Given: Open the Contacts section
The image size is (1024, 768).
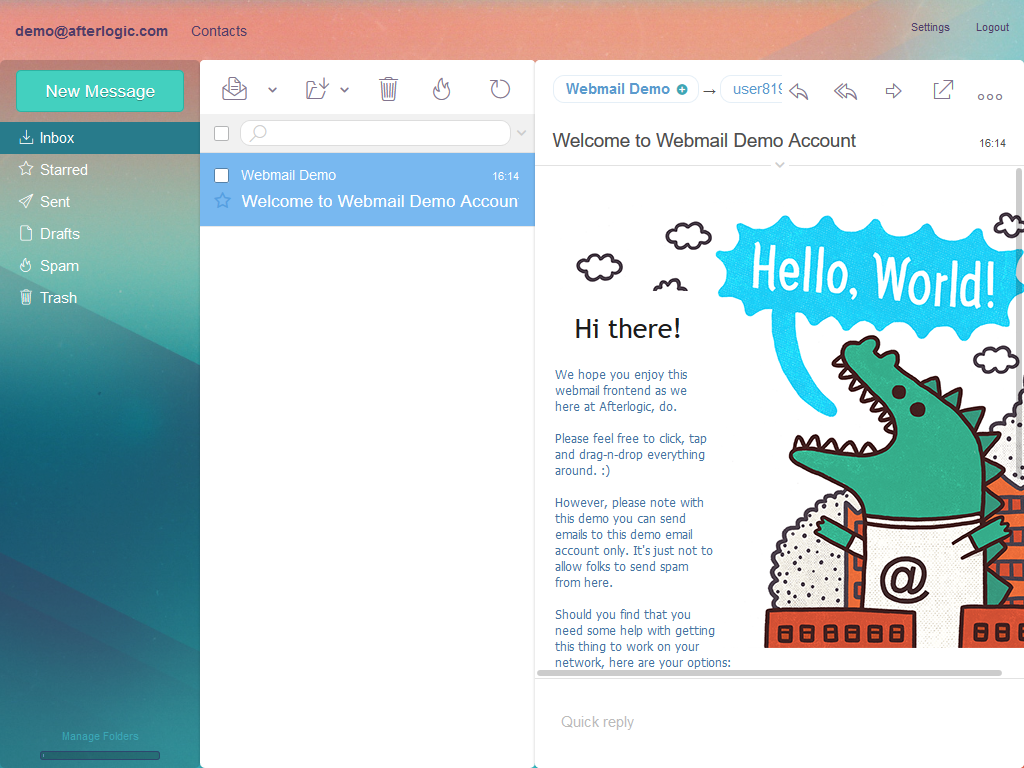Looking at the screenshot, I should click(219, 31).
